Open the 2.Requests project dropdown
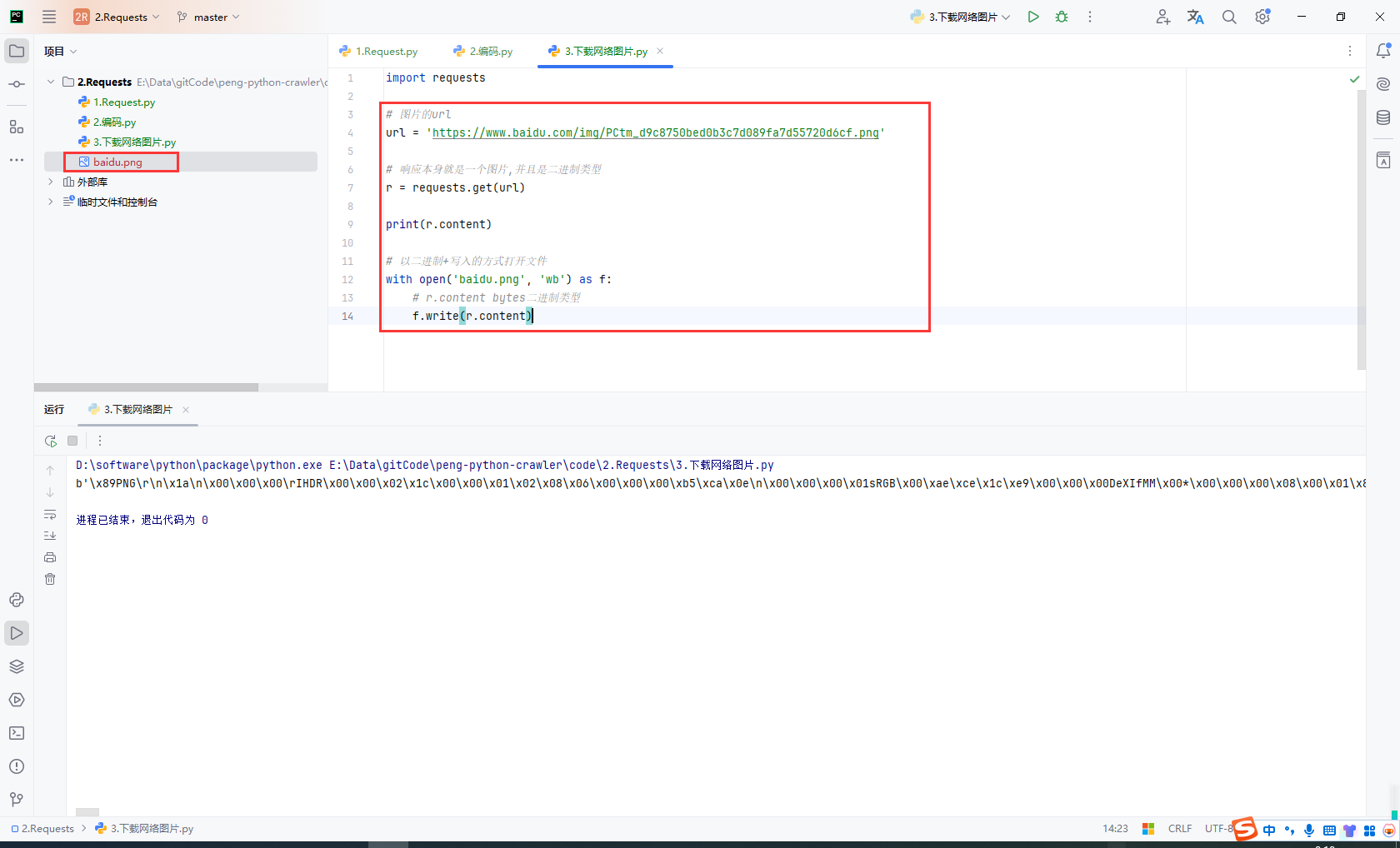Viewport: 1400px width, 848px height. pyautogui.click(x=117, y=17)
